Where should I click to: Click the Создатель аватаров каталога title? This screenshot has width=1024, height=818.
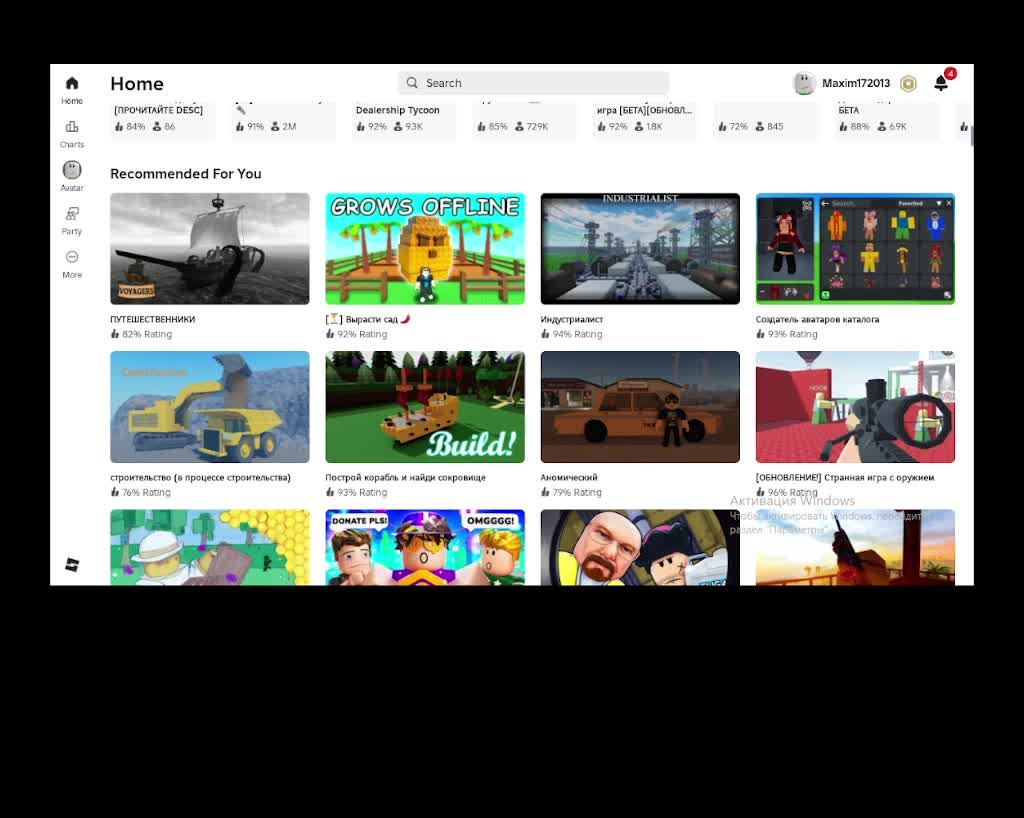(817, 319)
